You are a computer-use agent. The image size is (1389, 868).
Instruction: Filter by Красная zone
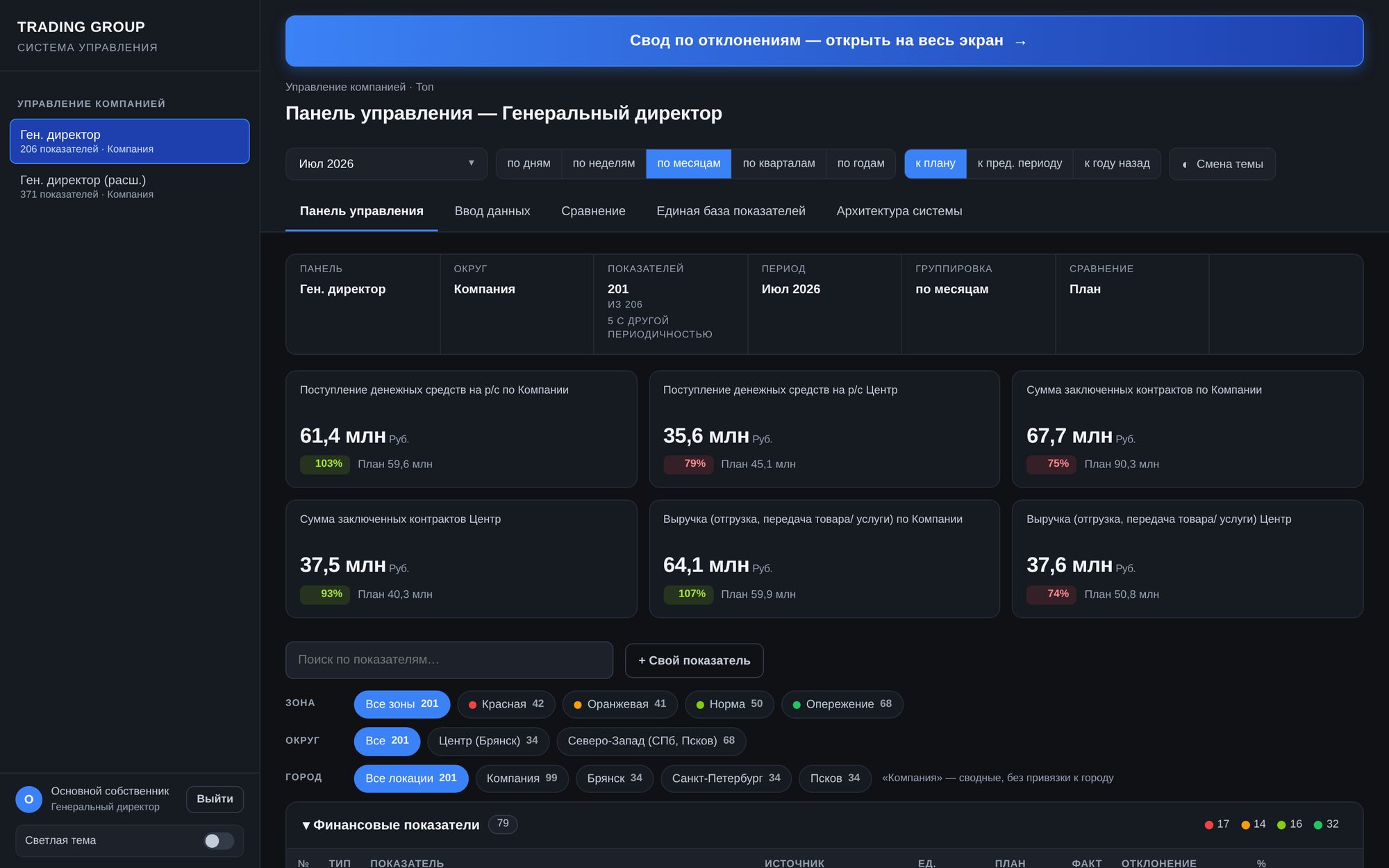[x=506, y=704]
